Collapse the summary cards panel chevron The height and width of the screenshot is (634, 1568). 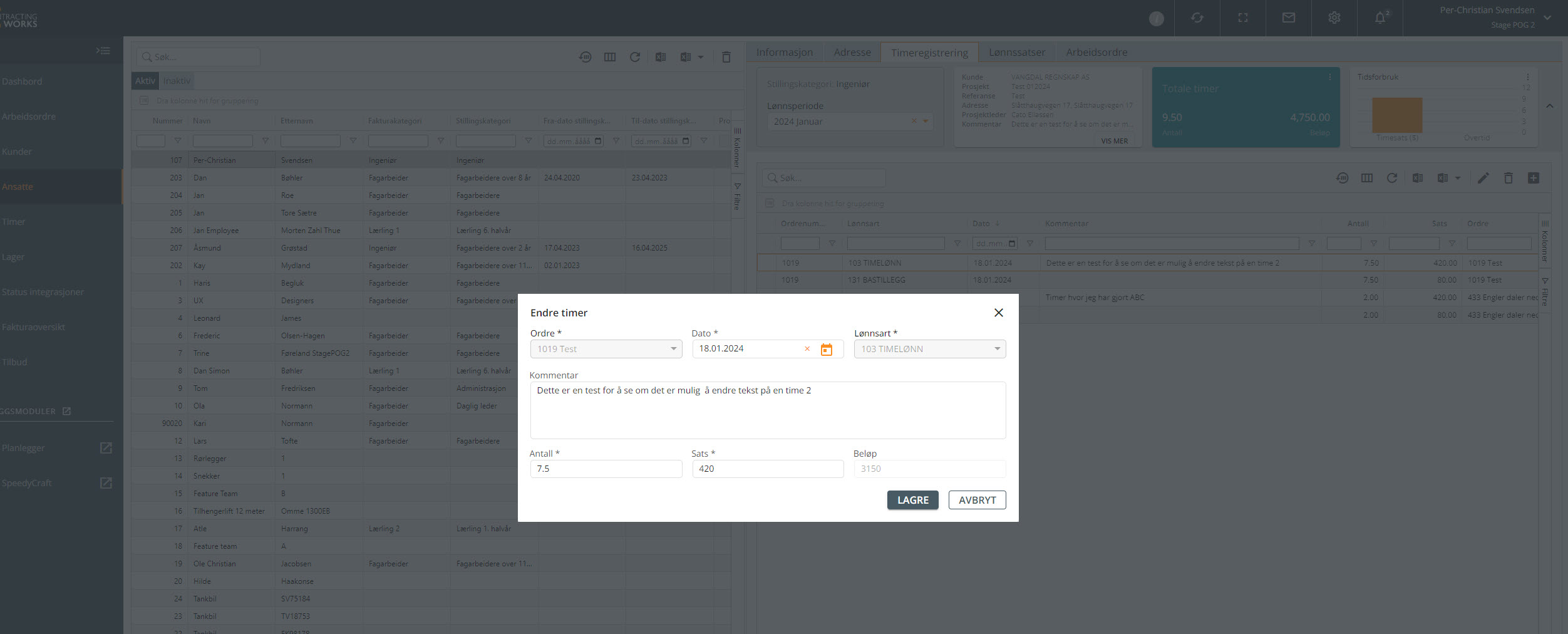1550,106
